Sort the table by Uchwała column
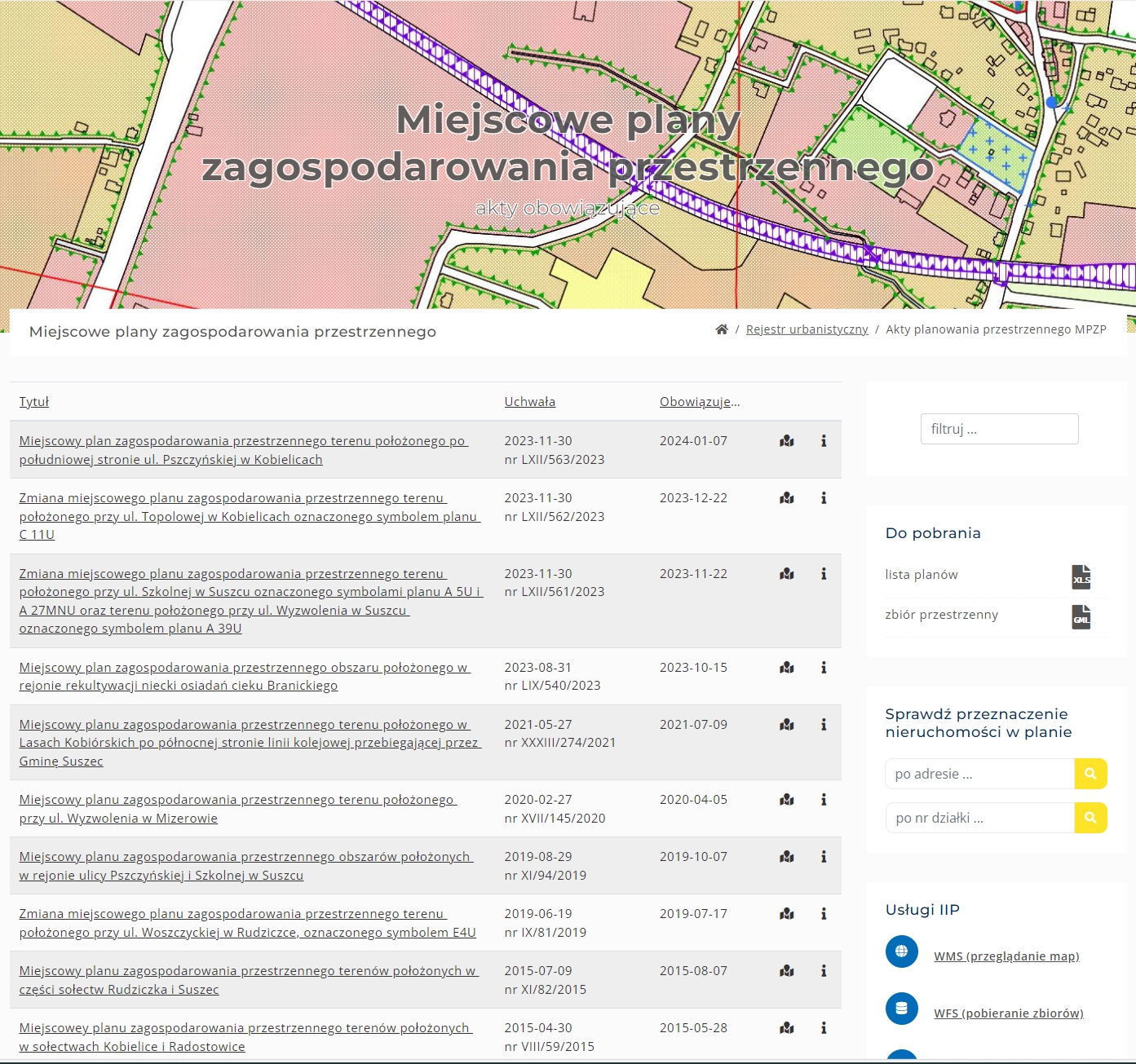The image size is (1136, 1064). click(x=529, y=402)
